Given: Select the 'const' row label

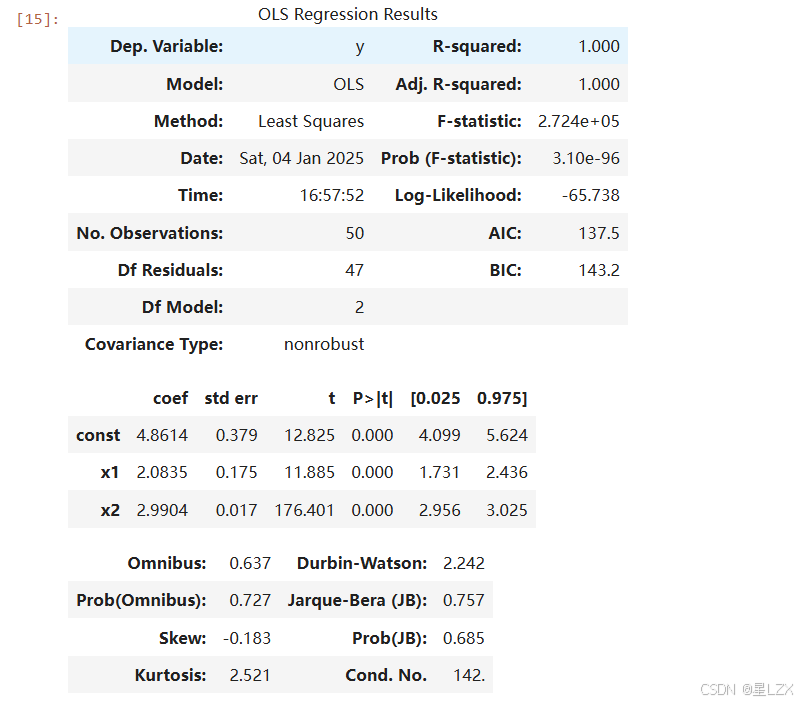Looking at the screenshot, I should tap(98, 436).
